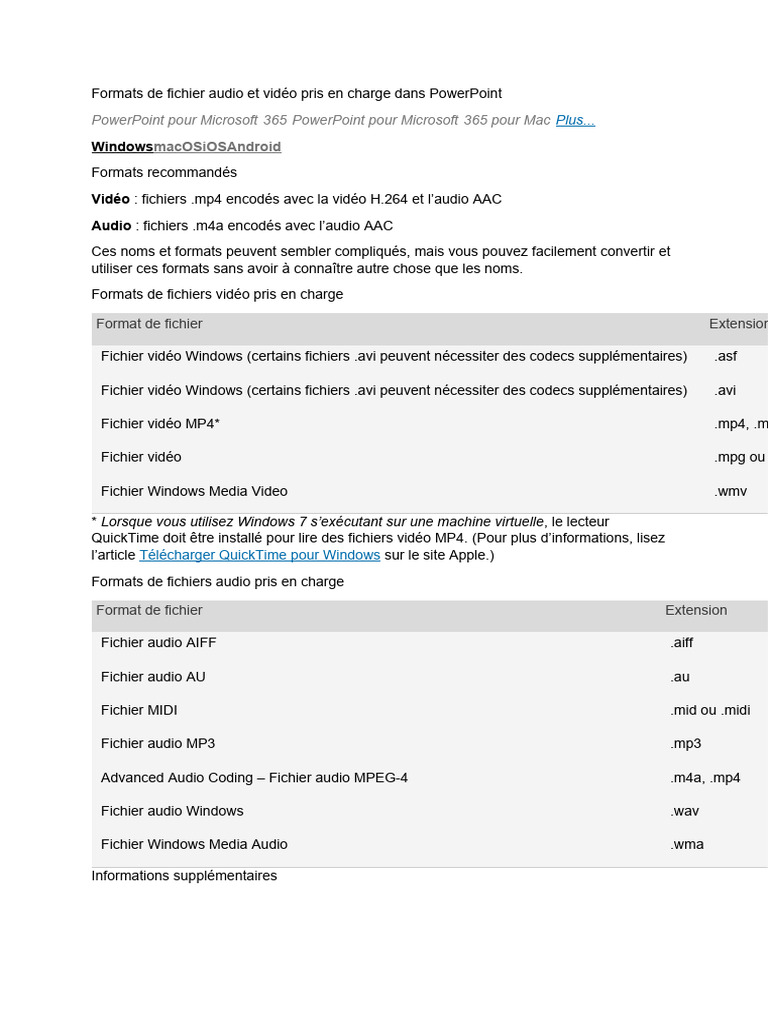Select the "Fichier Windows Media Audio" row

(194, 844)
